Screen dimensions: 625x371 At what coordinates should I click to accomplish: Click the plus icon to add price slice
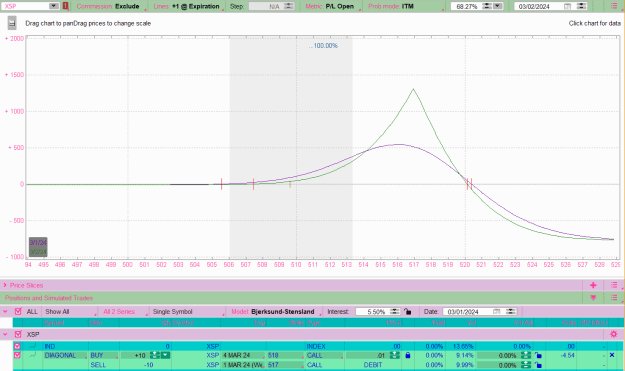pos(593,285)
